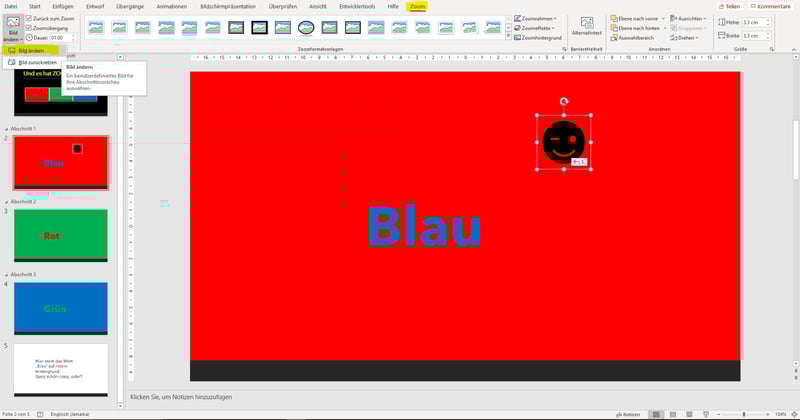
Task: Switch to the Übergänge tab
Action: (x=130, y=7)
